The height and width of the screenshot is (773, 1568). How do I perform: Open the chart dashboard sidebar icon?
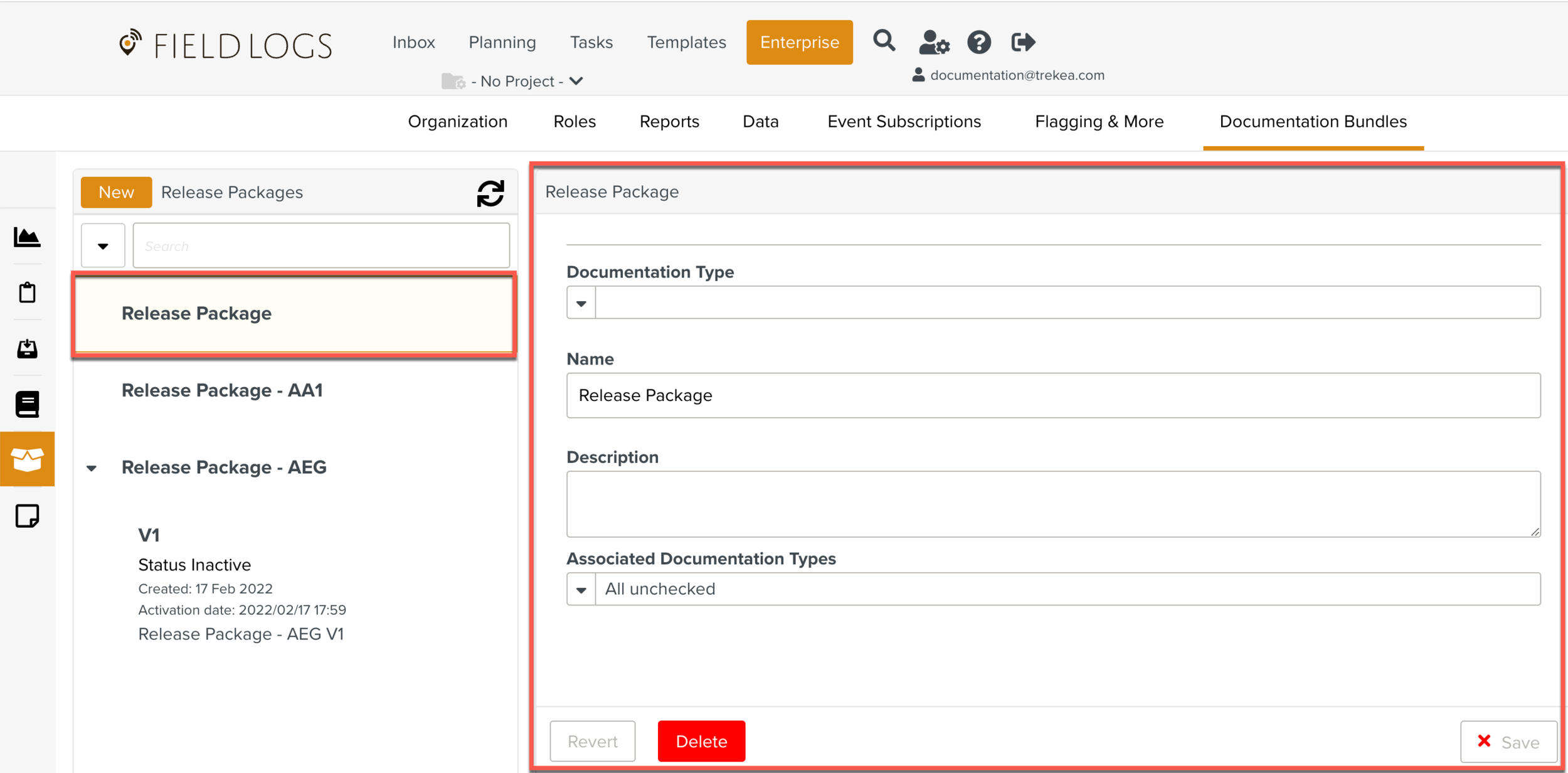tap(27, 237)
